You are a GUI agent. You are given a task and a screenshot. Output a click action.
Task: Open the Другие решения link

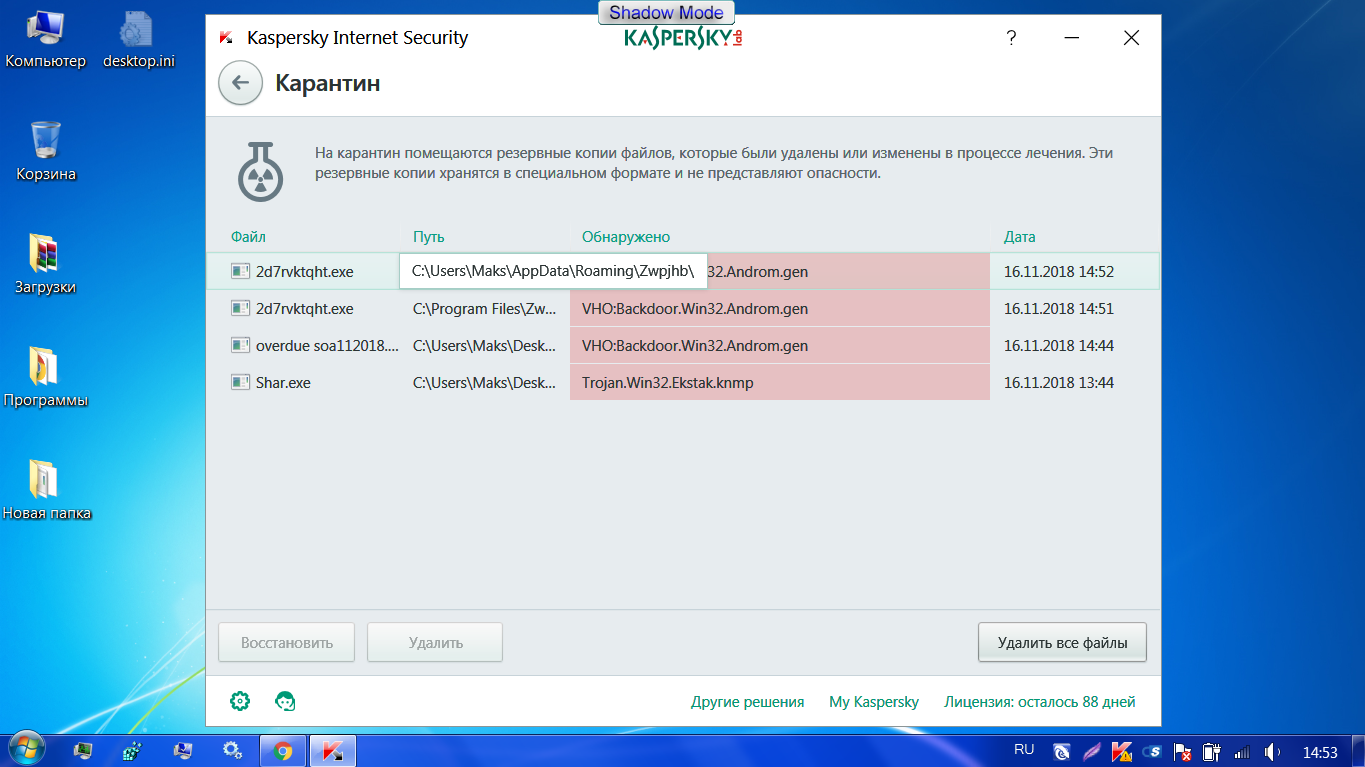click(x=748, y=702)
